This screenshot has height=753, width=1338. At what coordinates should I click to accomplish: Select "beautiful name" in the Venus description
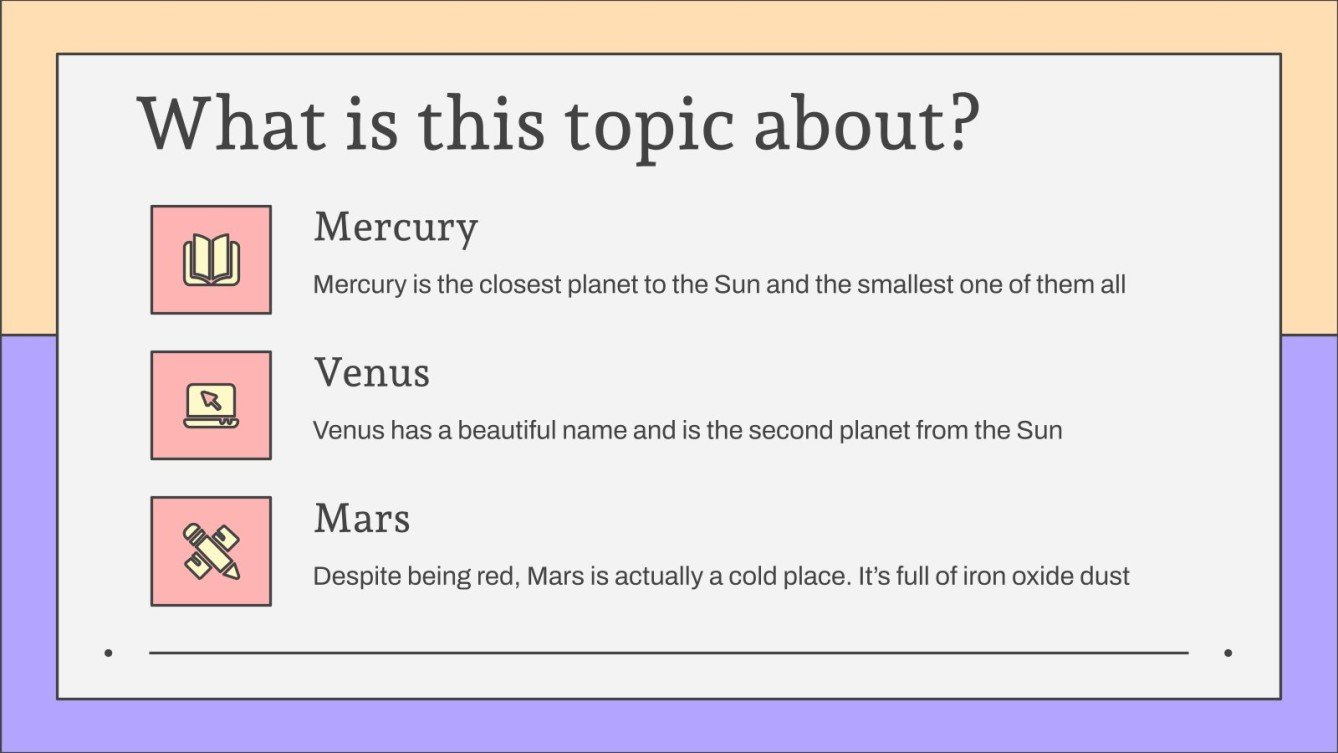[x=542, y=431]
